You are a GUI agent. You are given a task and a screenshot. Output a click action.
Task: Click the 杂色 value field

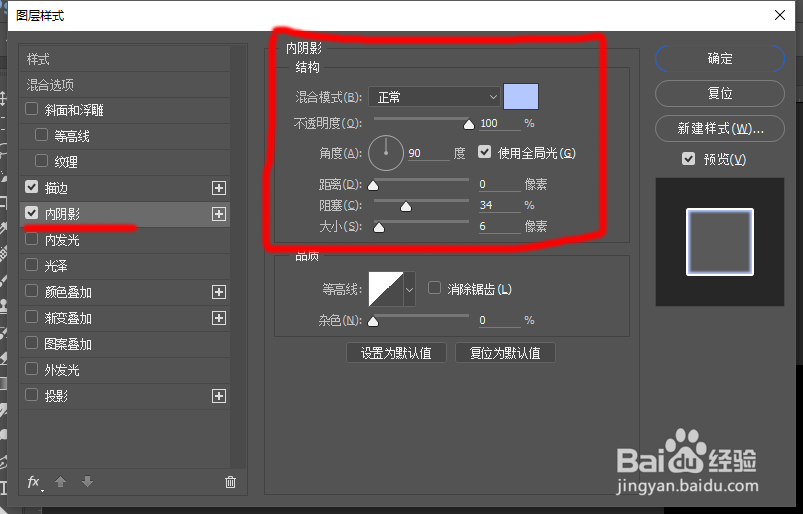click(499, 320)
